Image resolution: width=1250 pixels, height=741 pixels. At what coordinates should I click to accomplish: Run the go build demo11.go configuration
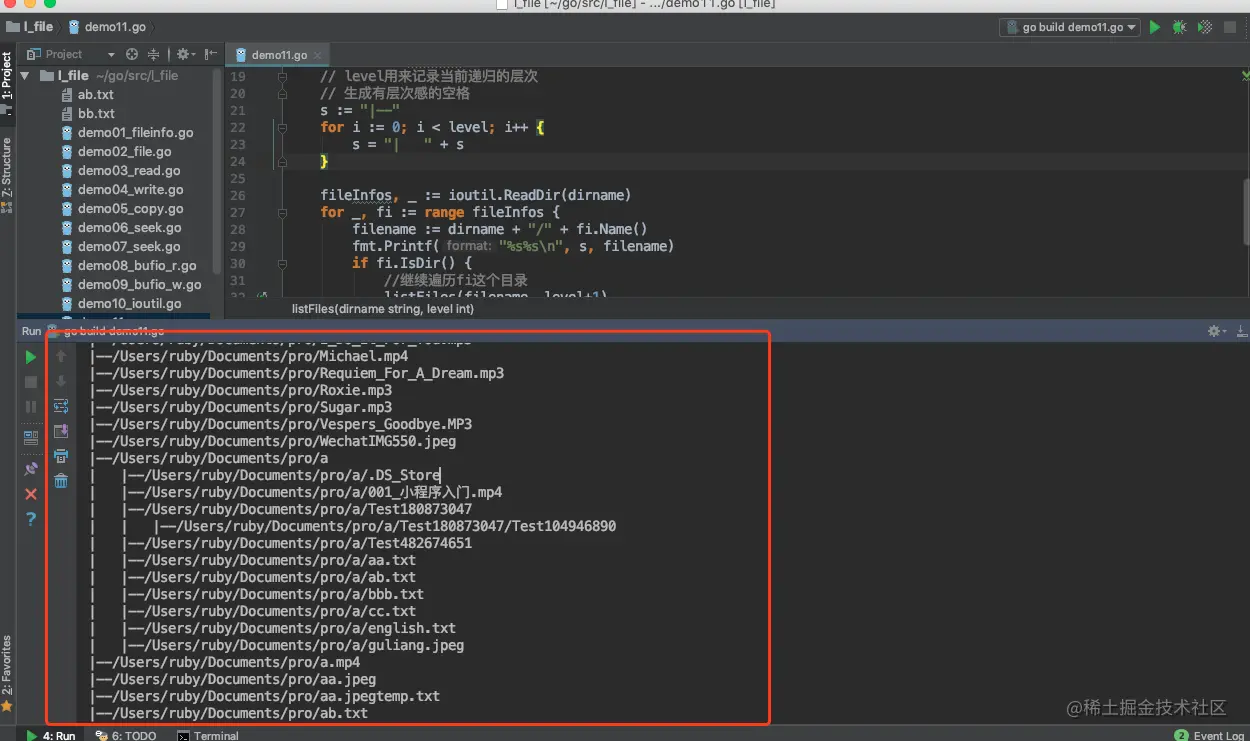click(1155, 27)
